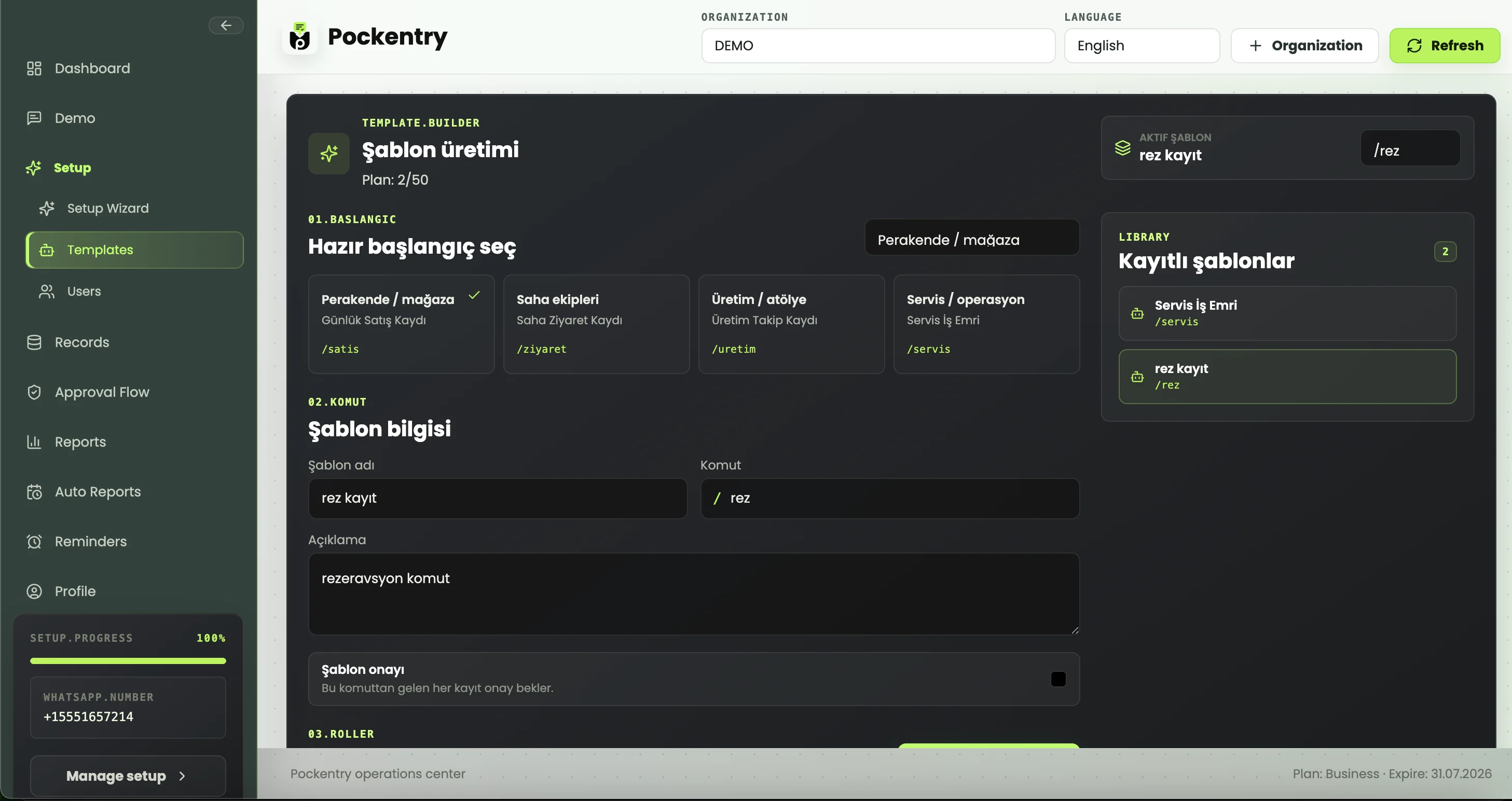
Task: Click the Komut input field
Action: coord(890,498)
